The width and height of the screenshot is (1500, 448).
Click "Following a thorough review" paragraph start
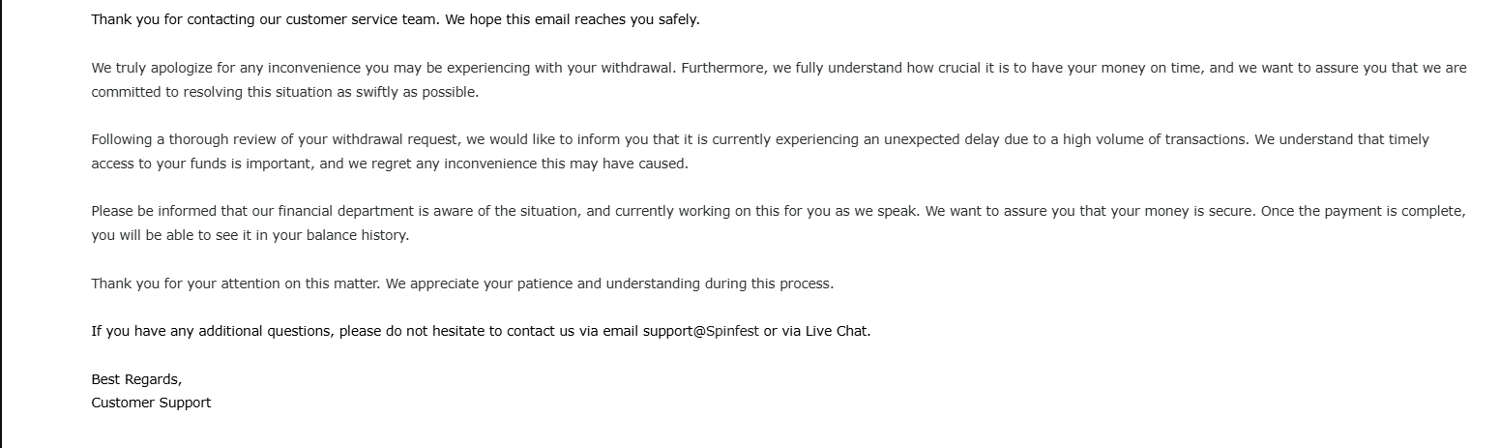point(175,140)
